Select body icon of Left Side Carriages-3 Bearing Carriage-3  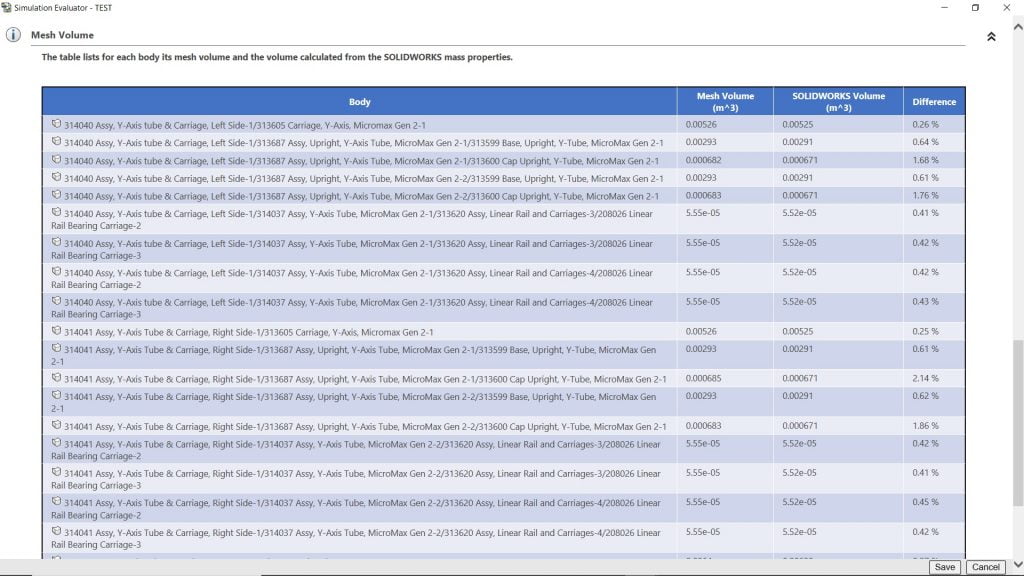pos(56,242)
